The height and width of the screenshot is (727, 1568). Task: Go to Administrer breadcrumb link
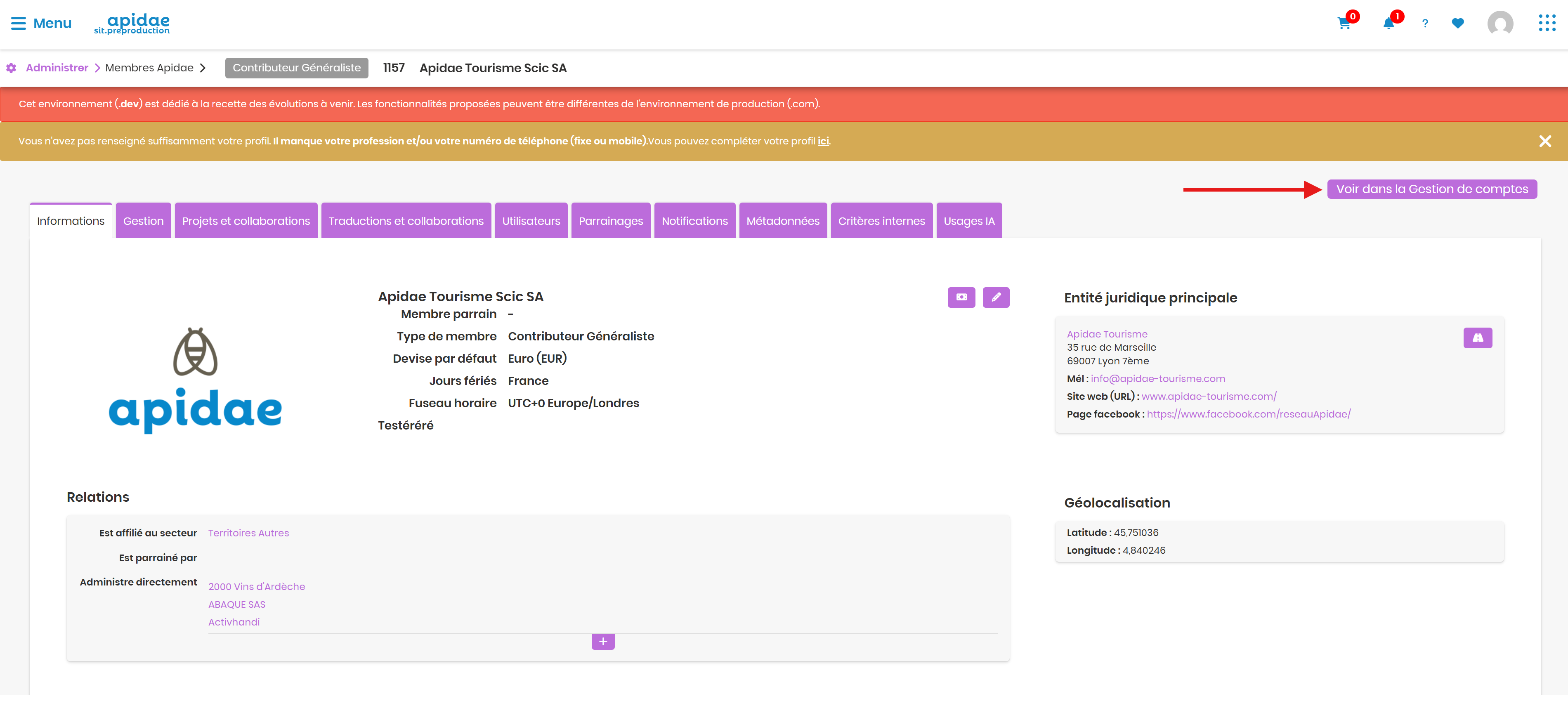click(x=57, y=68)
